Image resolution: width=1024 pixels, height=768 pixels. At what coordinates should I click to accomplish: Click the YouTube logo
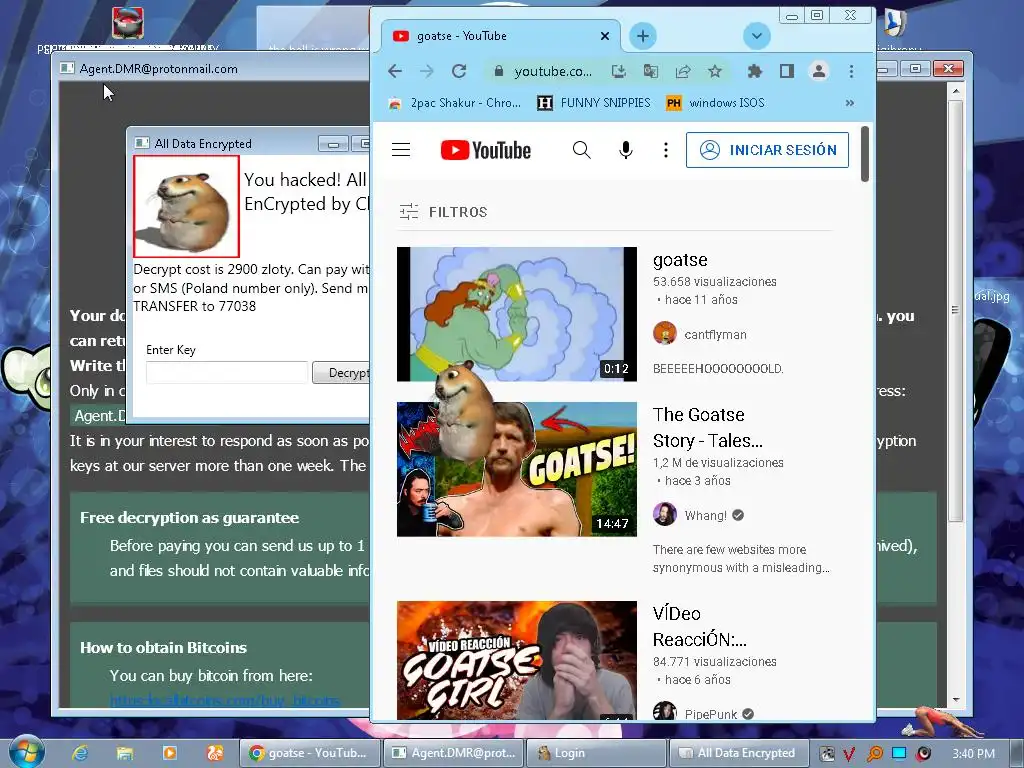tap(485, 150)
